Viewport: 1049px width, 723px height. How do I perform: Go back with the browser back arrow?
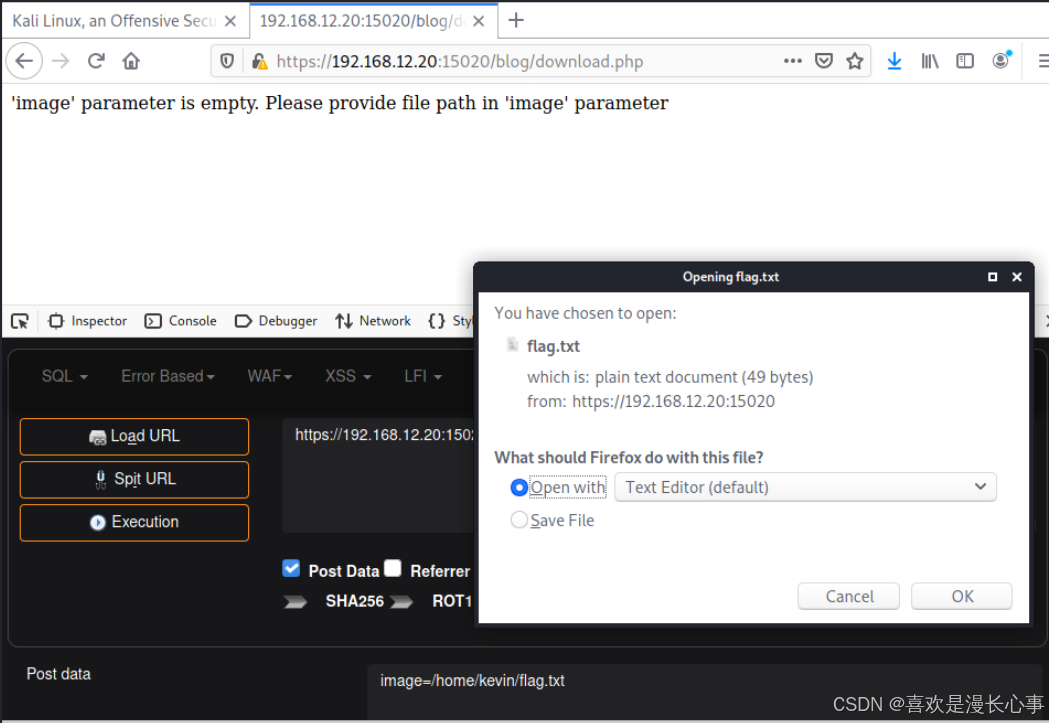pyautogui.click(x=24, y=61)
